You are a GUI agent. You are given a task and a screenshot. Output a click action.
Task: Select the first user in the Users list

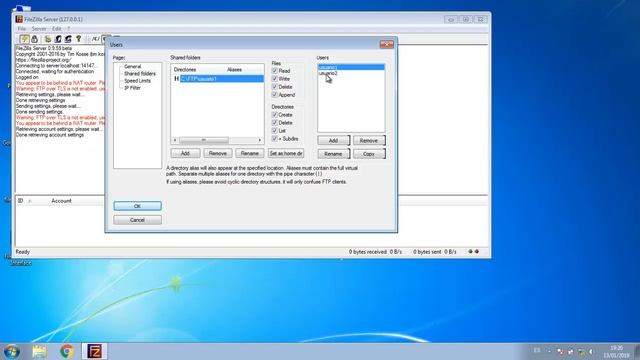click(x=351, y=67)
